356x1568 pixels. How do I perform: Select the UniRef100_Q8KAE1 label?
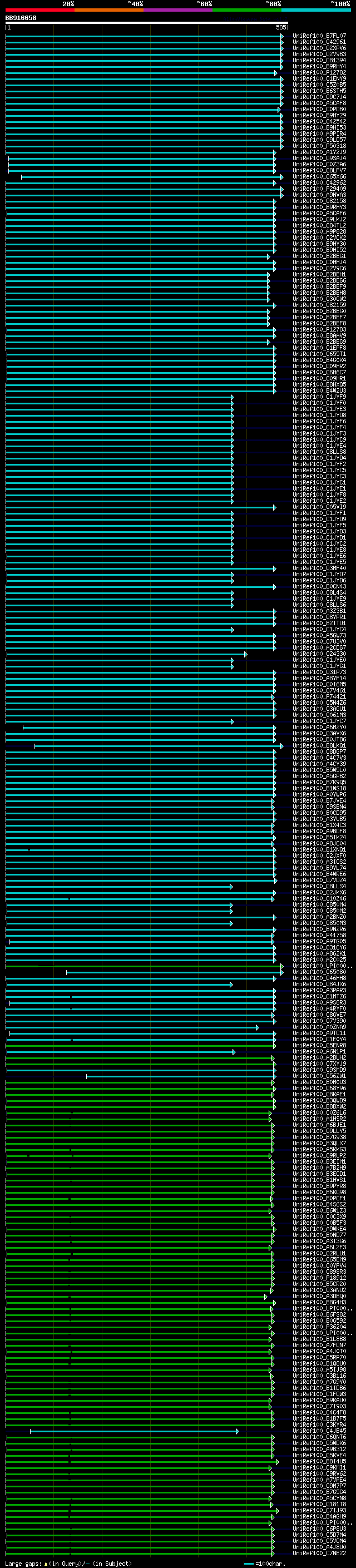tap(319, 1095)
